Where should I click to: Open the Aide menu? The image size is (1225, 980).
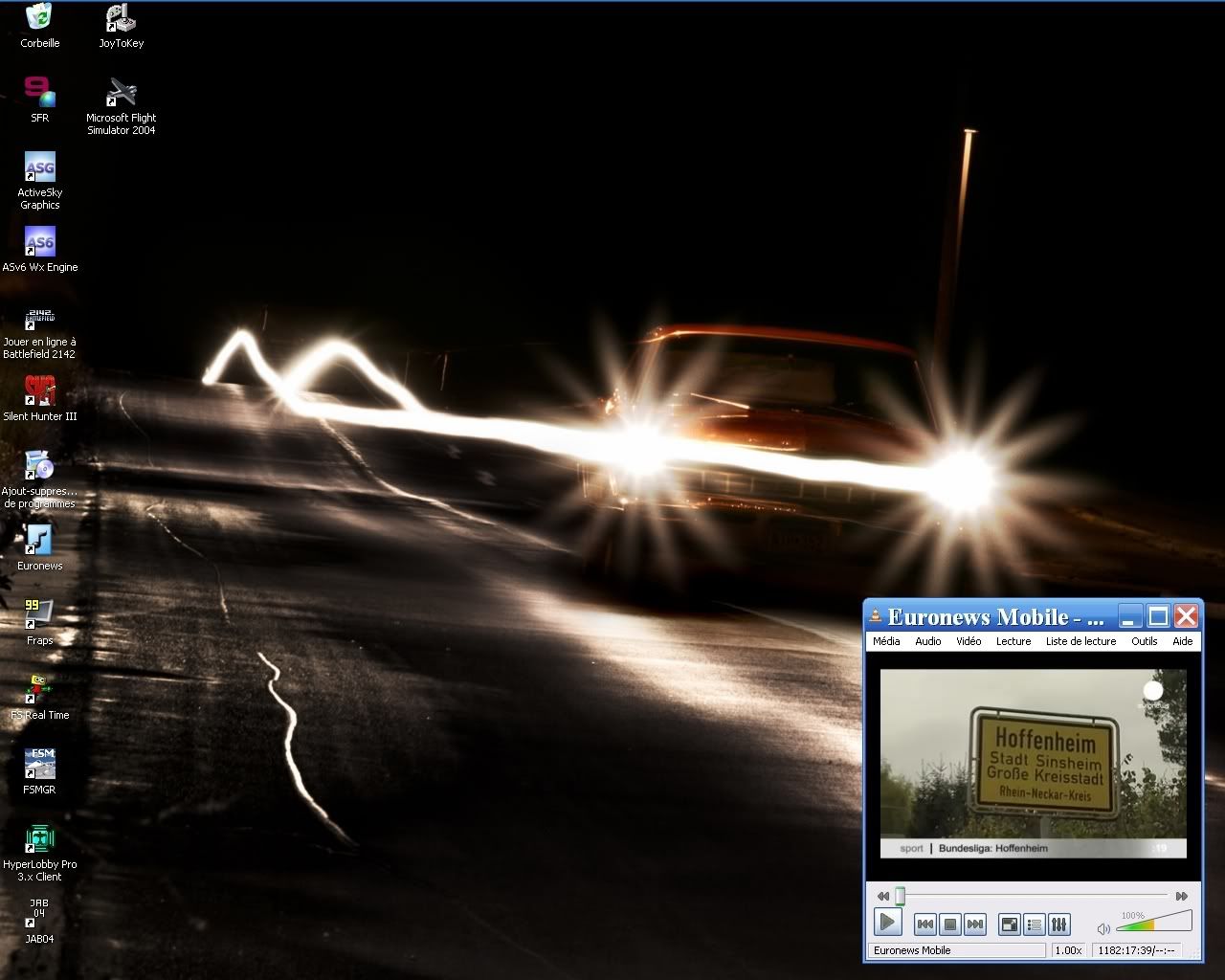click(x=1183, y=641)
